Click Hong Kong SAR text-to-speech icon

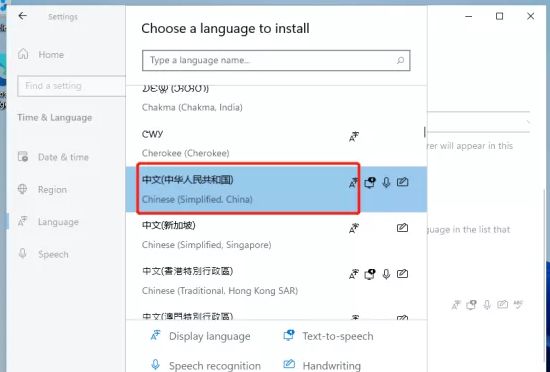(x=370, y=274)
